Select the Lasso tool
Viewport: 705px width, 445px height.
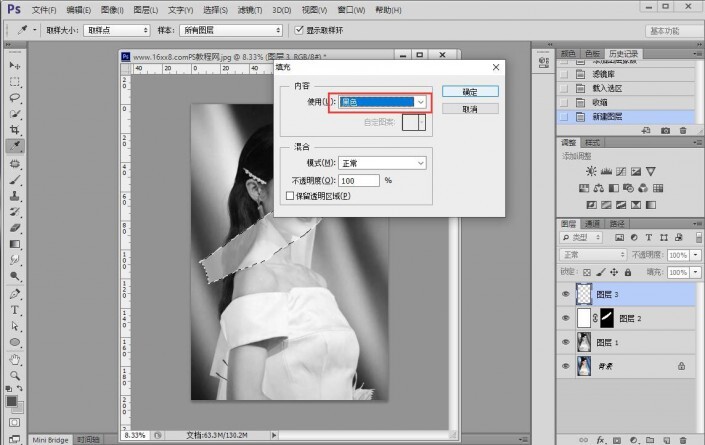coord(15,98)
